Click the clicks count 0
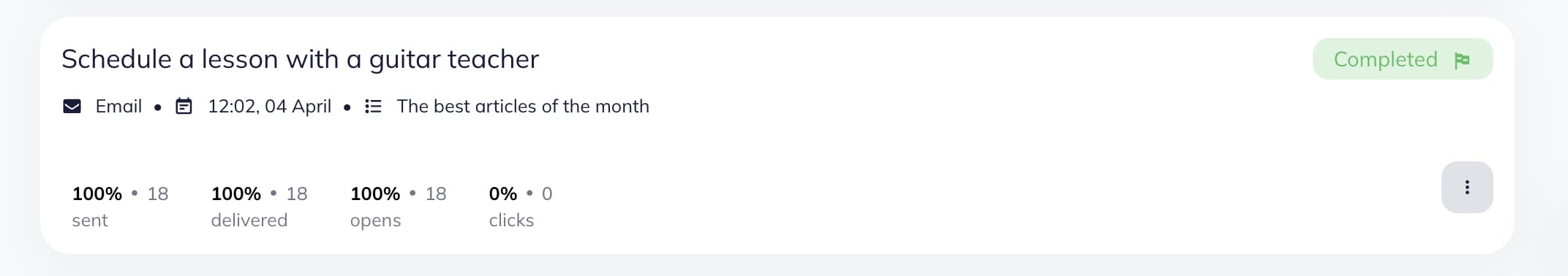1568x276 pixels. [x=547, y=193]
